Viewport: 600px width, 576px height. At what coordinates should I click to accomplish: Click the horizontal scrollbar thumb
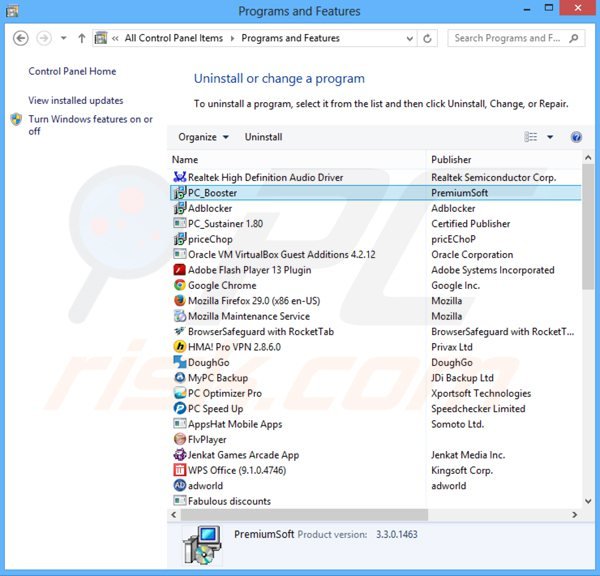point(304,515)
